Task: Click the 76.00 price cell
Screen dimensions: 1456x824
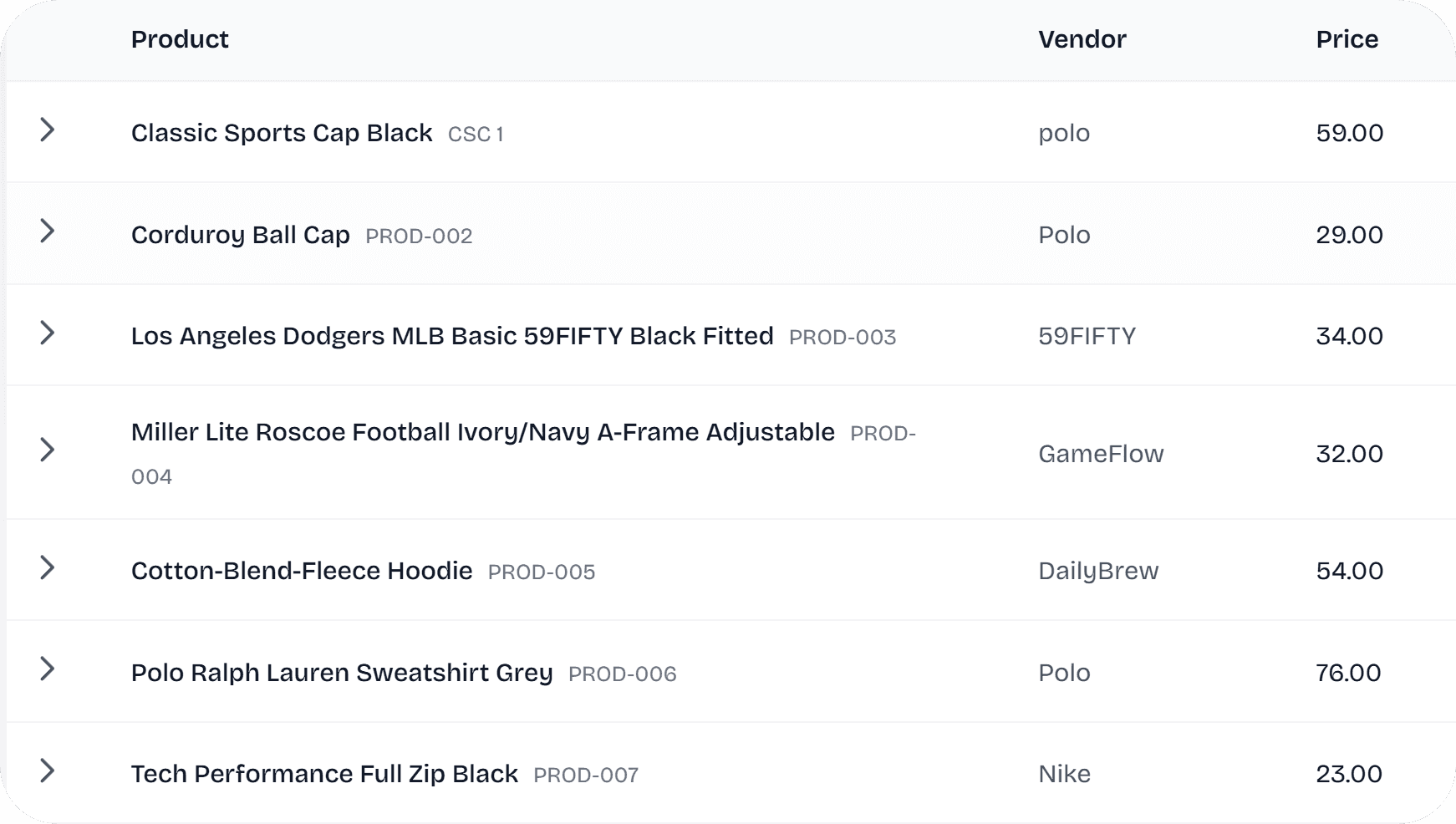Action: (1348, 673)
